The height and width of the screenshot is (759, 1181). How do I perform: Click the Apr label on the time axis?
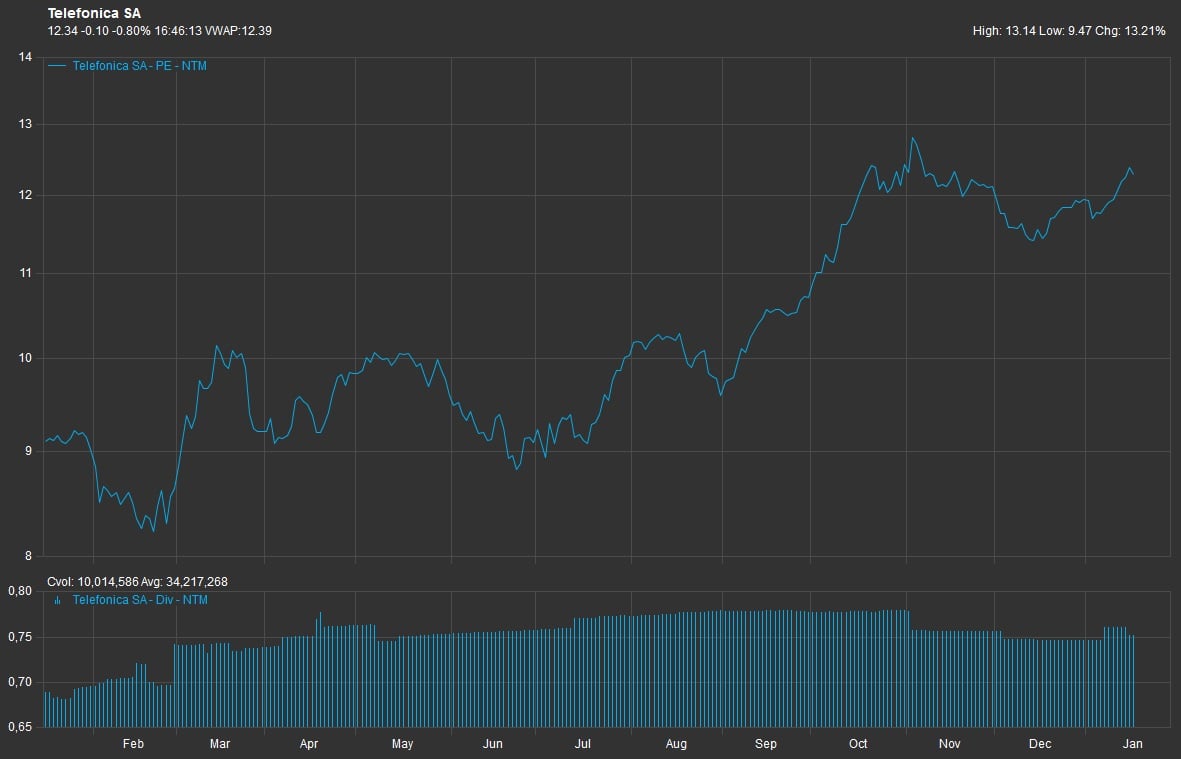[x=309, y=744]
